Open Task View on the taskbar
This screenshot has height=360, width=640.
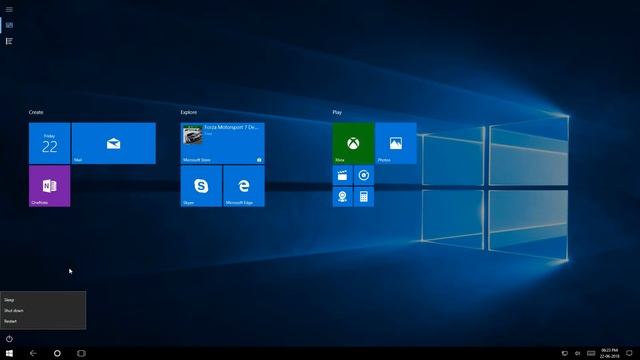81,353
